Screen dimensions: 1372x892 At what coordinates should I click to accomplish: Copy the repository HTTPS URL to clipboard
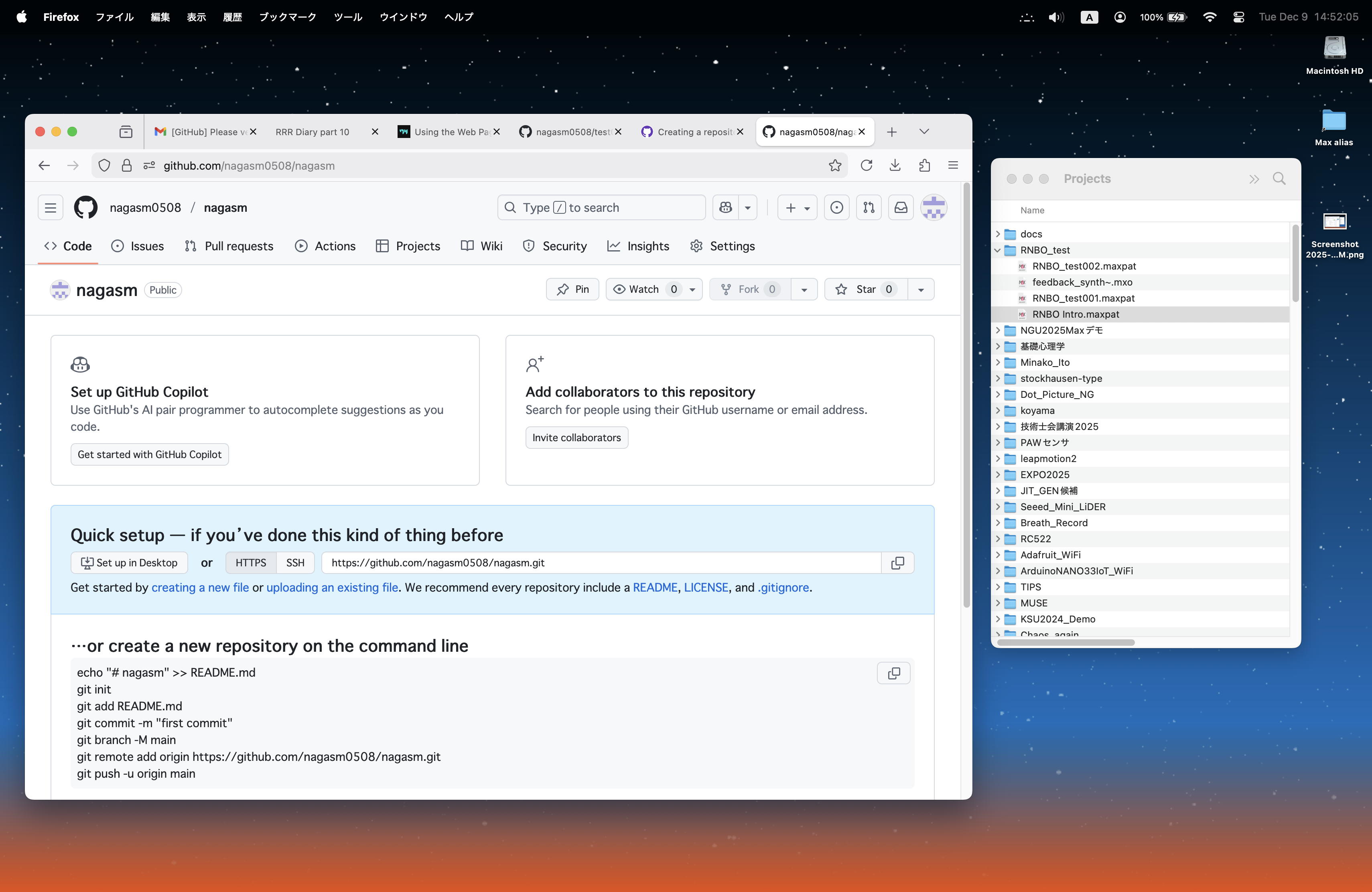coord(897,563)
